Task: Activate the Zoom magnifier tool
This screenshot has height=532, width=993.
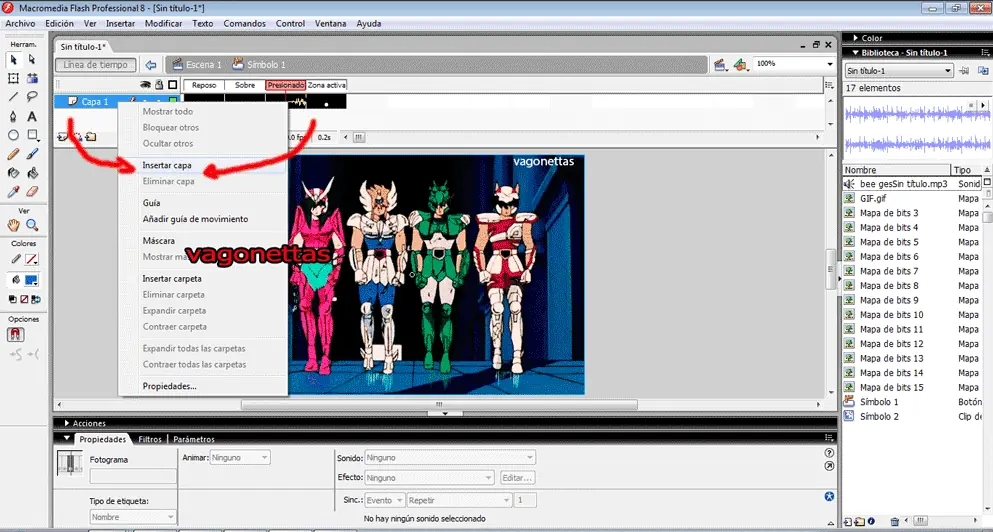Action: pos(32,225)
